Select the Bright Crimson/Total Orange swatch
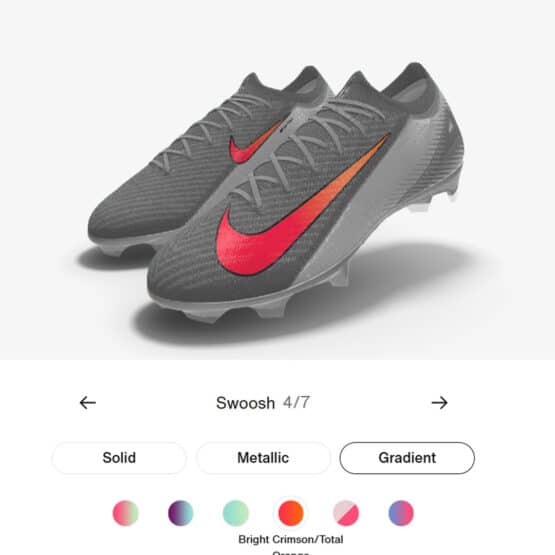Viewport: 555px width, 555px height. click(x=291, y=513)
